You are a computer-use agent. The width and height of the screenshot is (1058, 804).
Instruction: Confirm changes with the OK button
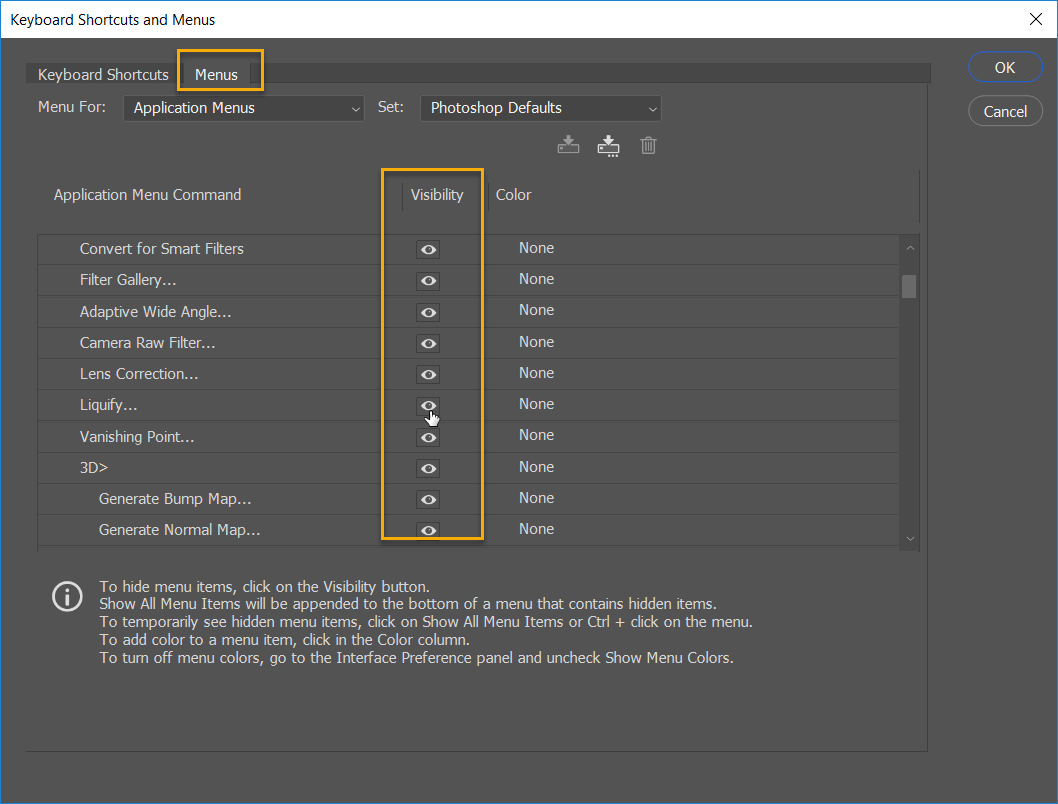(x=1005, y=67)
